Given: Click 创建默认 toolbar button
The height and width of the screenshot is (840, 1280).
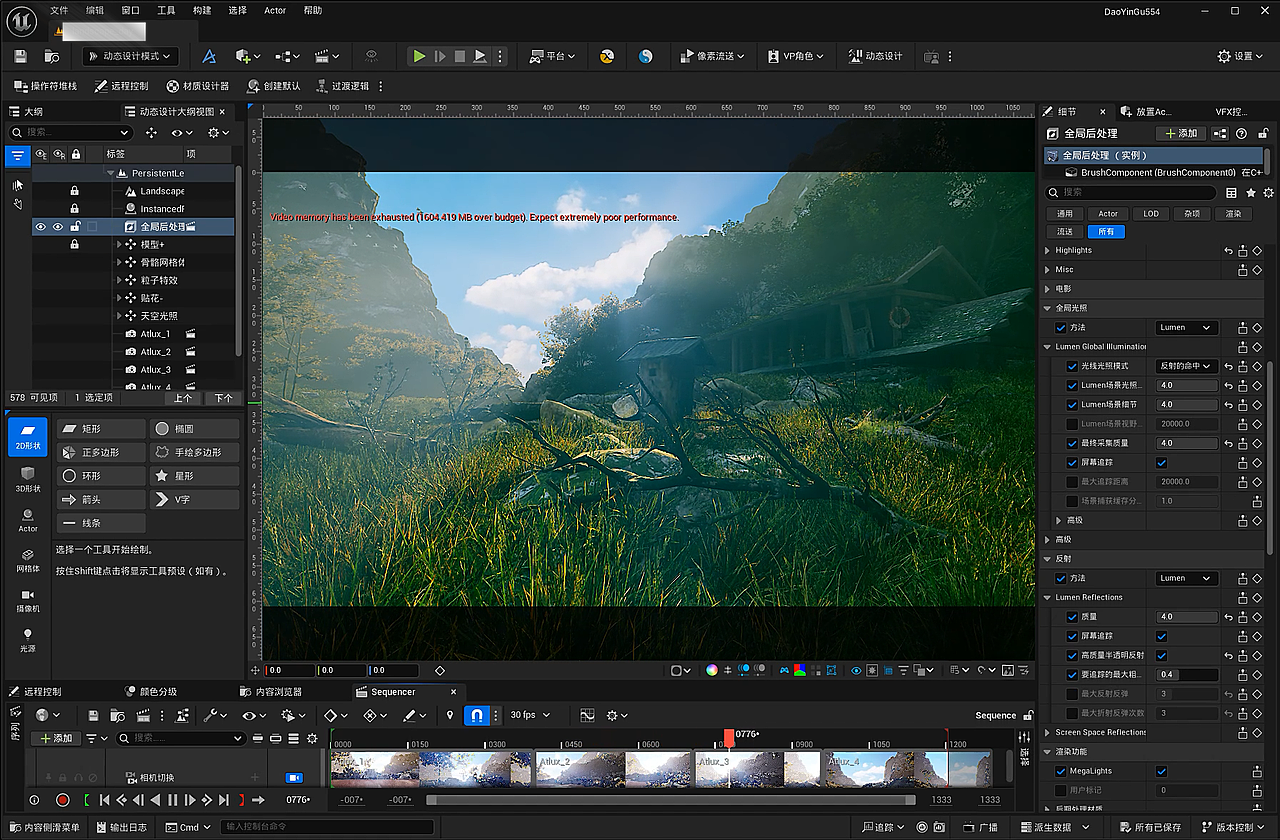Looking at the screenshot, I should [x=274, y=86].
